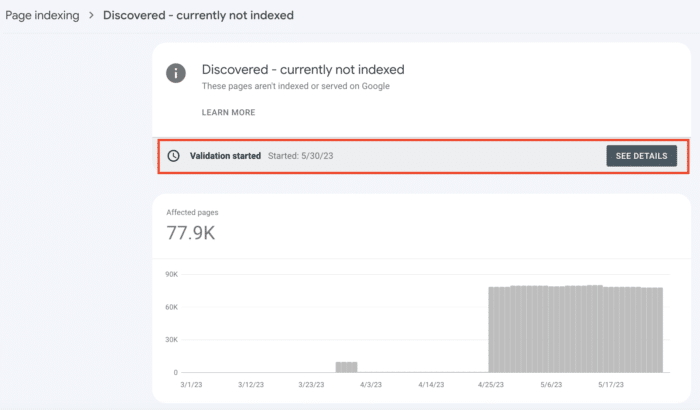Click the chart bar above 4/25/23
This screenshot has height=410, width=700.
click(x=492, y=330)
